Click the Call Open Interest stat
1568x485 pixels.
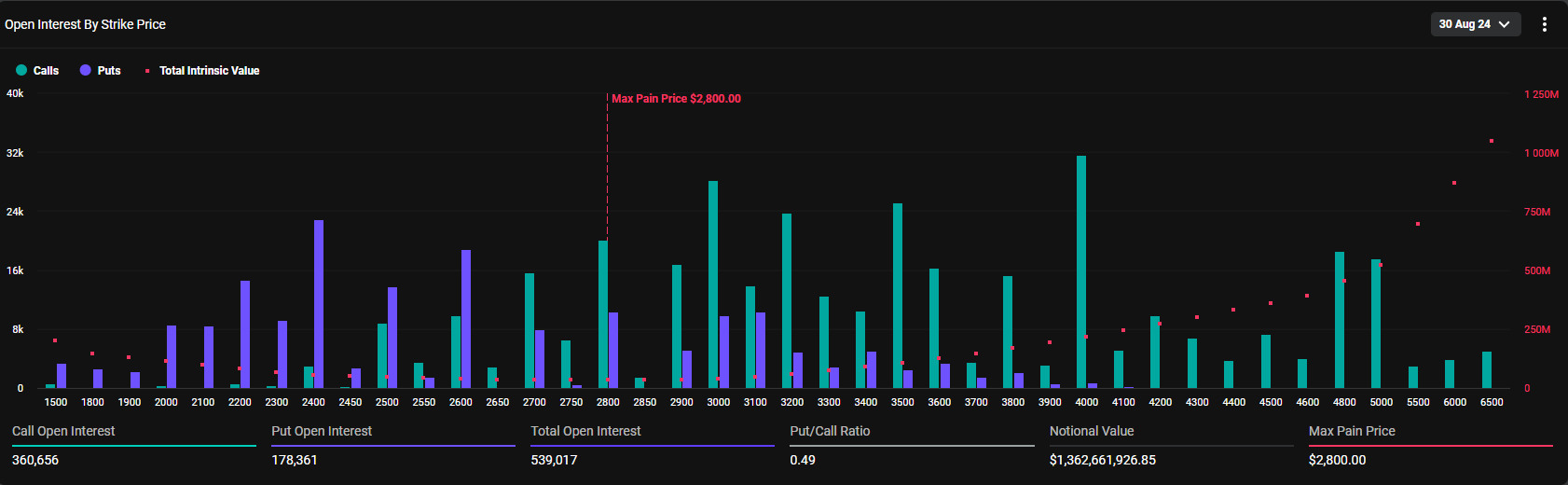tap(63, 431)
